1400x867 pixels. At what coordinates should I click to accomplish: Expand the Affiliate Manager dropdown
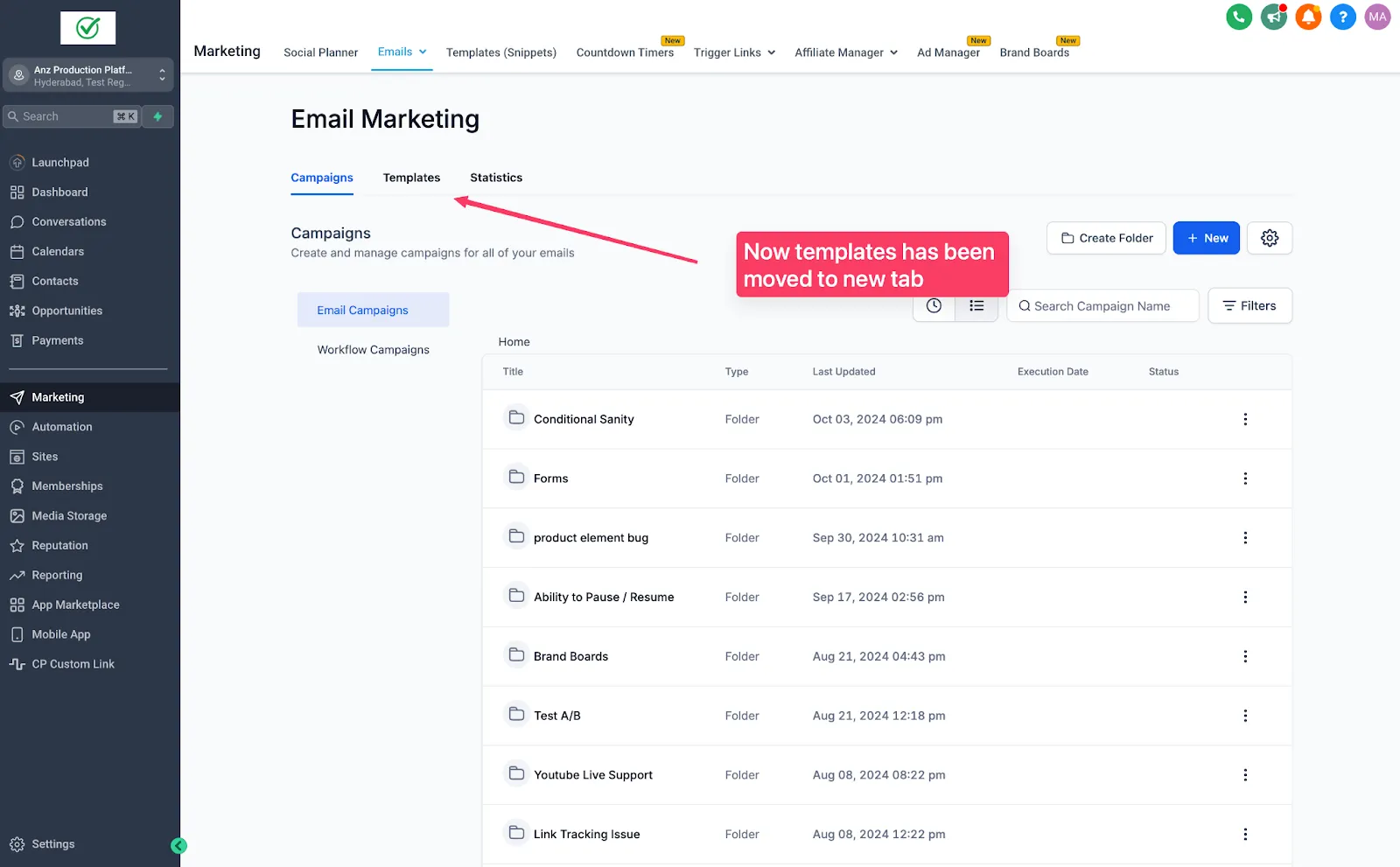[x=846, y=52]
